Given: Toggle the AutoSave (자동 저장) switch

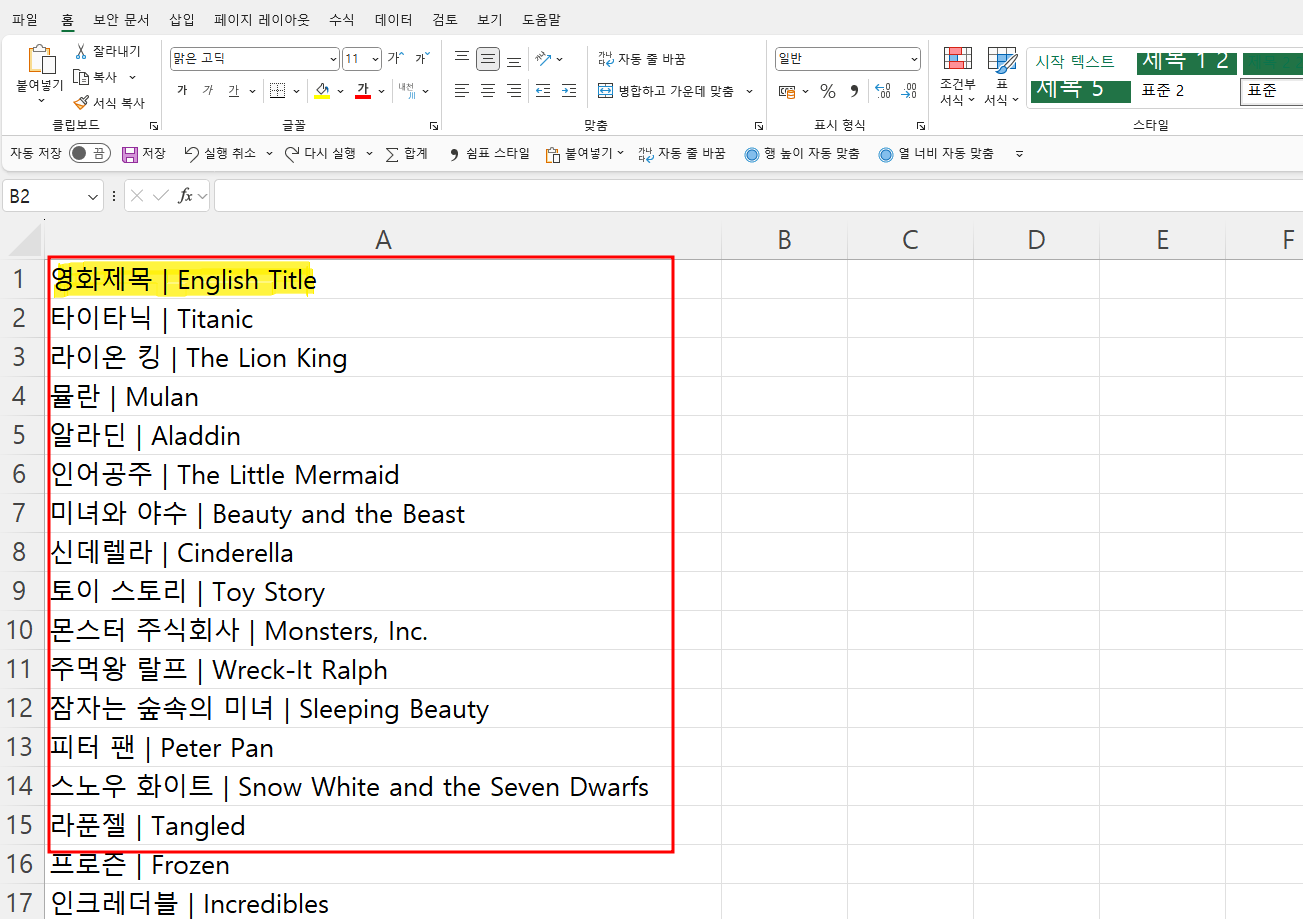Looking at the screenshot, I should (89, 154).
